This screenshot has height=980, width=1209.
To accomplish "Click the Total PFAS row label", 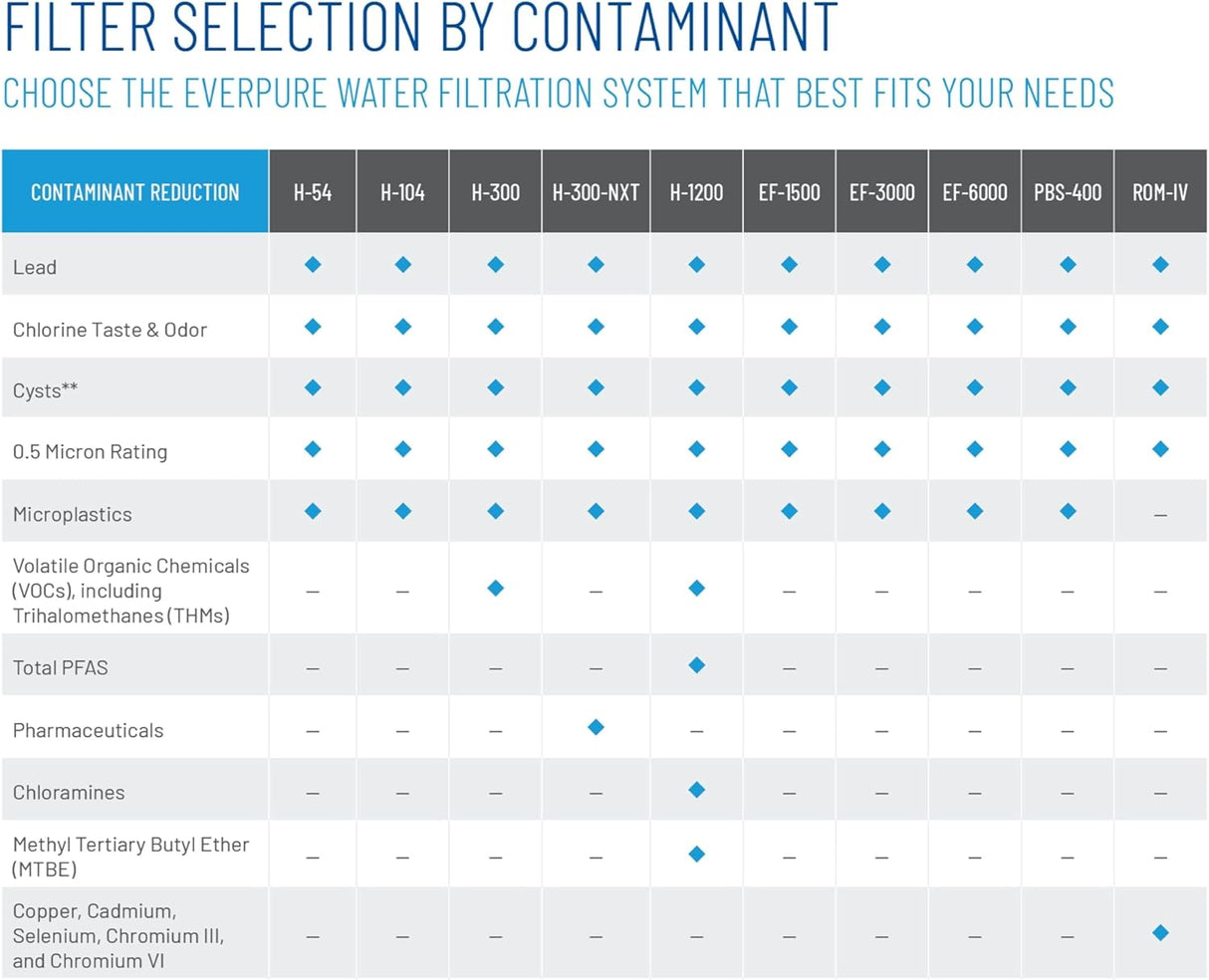I will 61,668.
